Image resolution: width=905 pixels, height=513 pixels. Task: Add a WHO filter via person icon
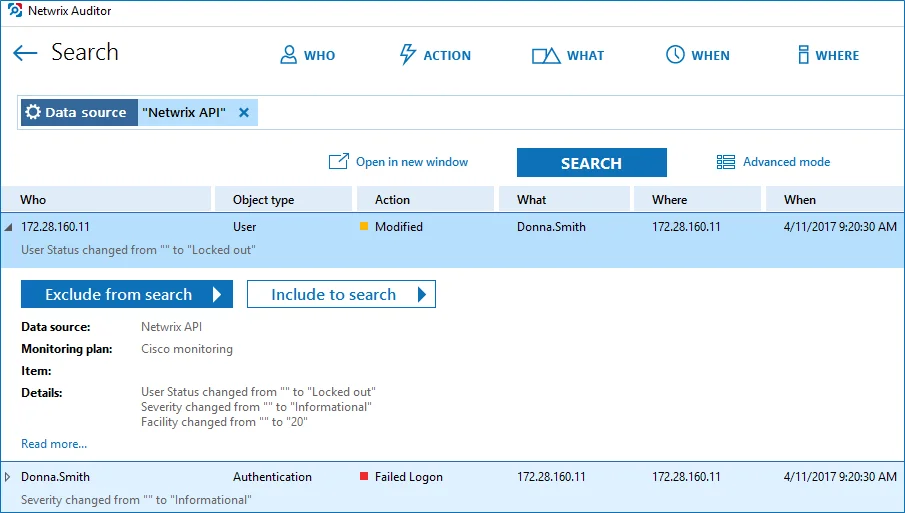click(288, 55)
